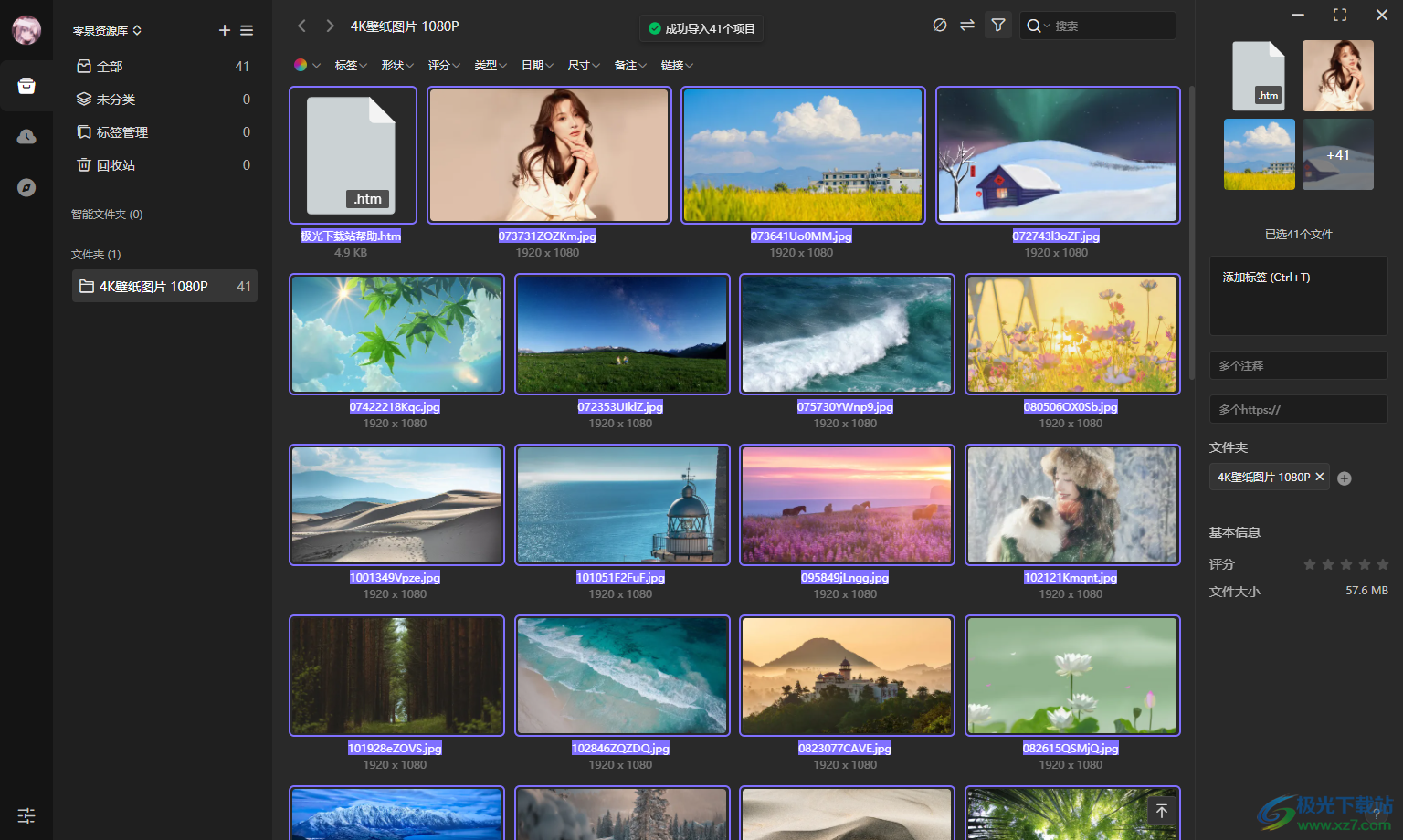Select 未分类 in the sidebar
1403x840 pixels.
(164, 99)
